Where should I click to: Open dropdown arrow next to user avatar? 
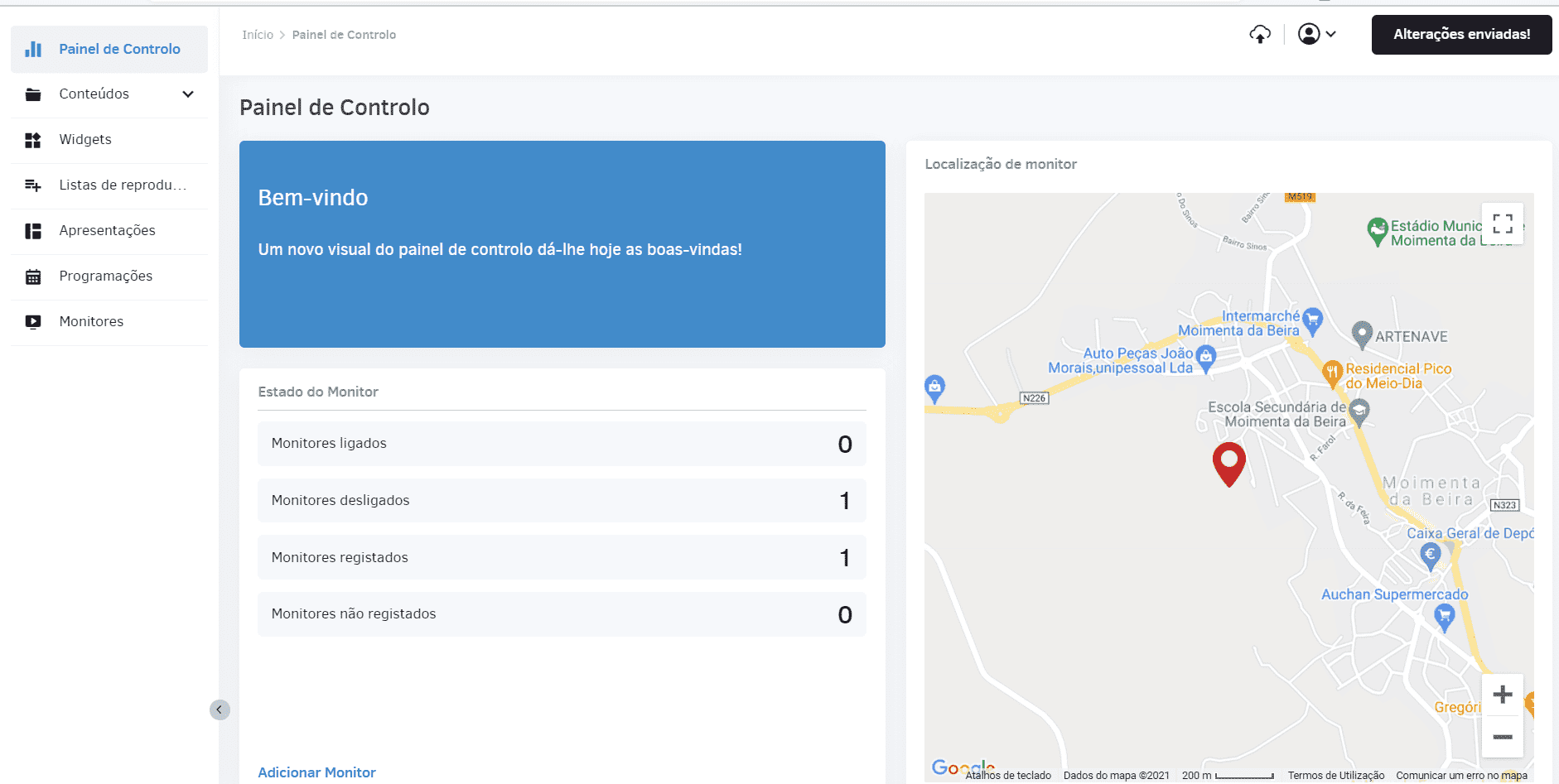pos(1331,34)
